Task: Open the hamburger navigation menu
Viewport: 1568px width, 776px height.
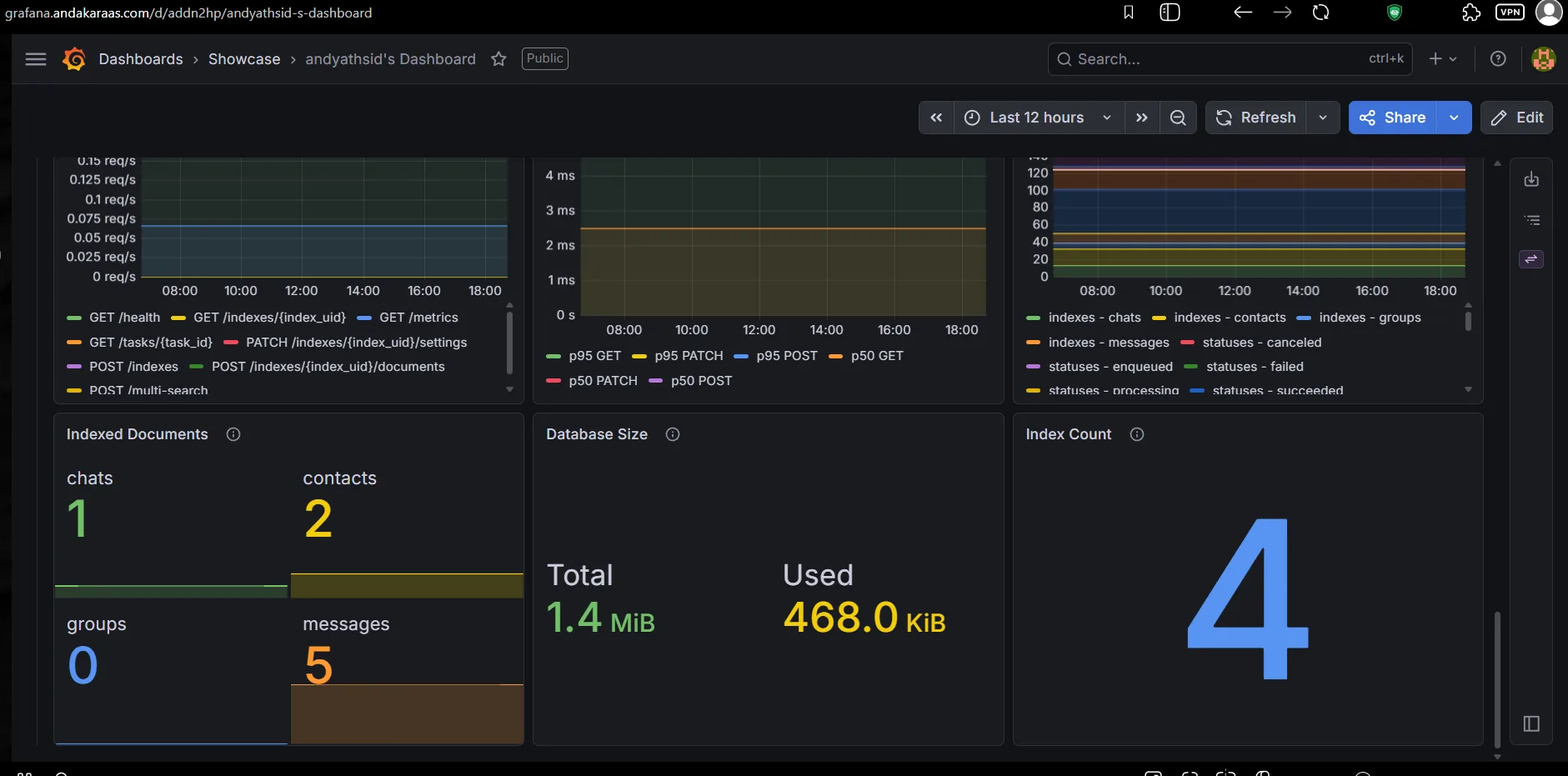Action: (36, 59)
